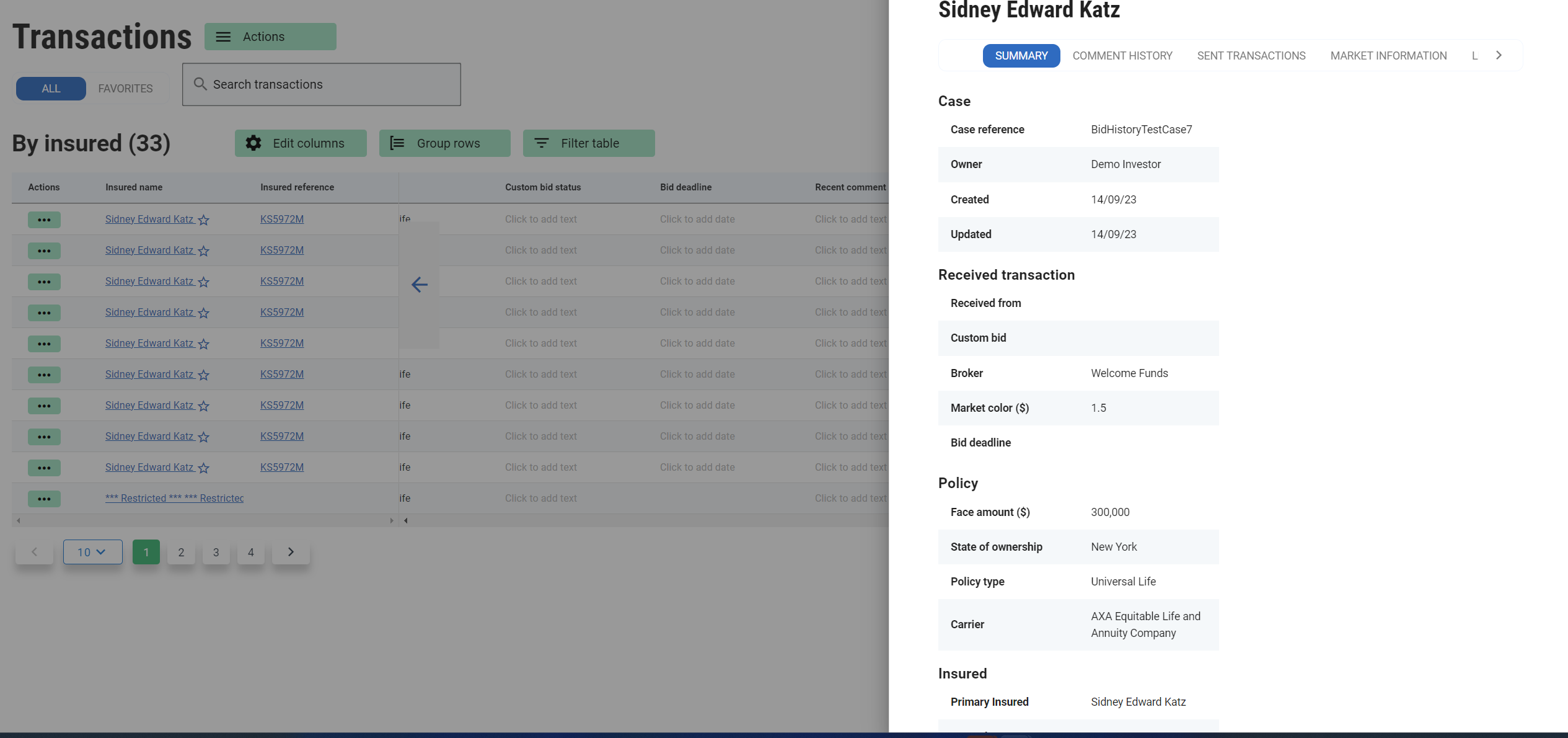Click the Group rows list icon

397,143
